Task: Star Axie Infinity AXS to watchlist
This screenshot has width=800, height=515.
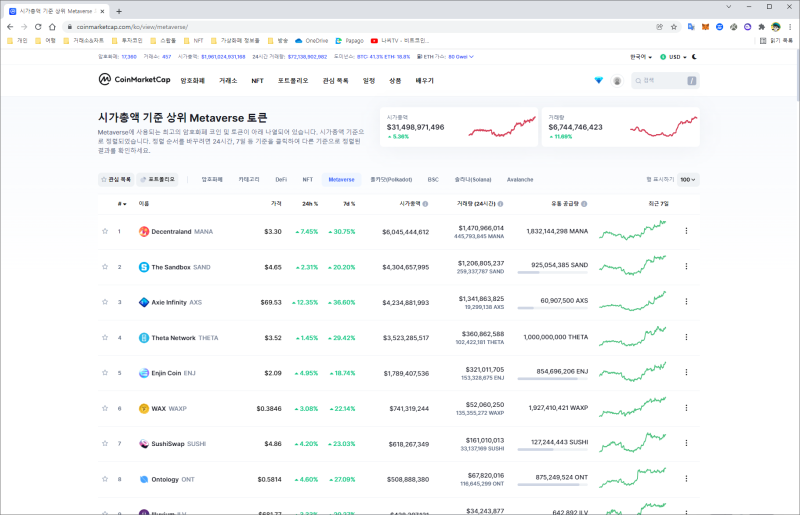Action: click(105, 302)
